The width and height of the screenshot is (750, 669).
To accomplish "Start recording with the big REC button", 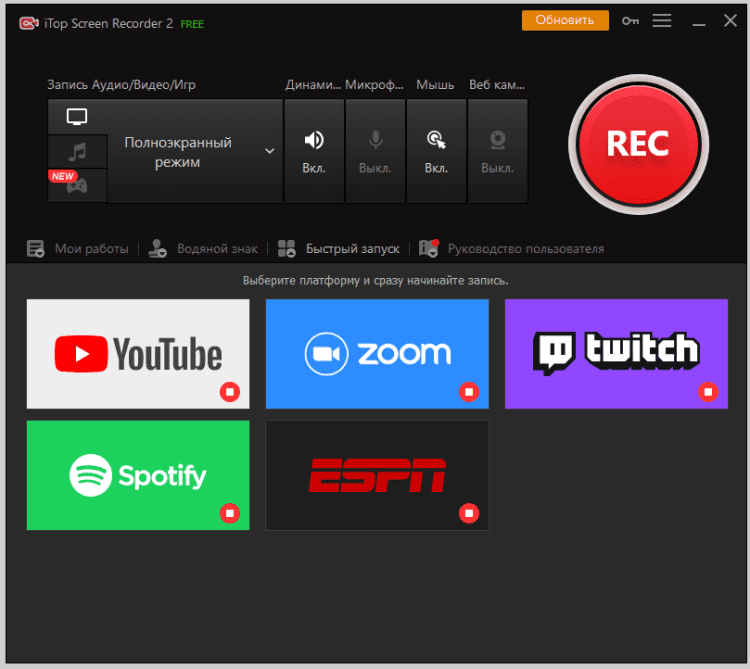I will pyautogui.click(x=638, y=144).
